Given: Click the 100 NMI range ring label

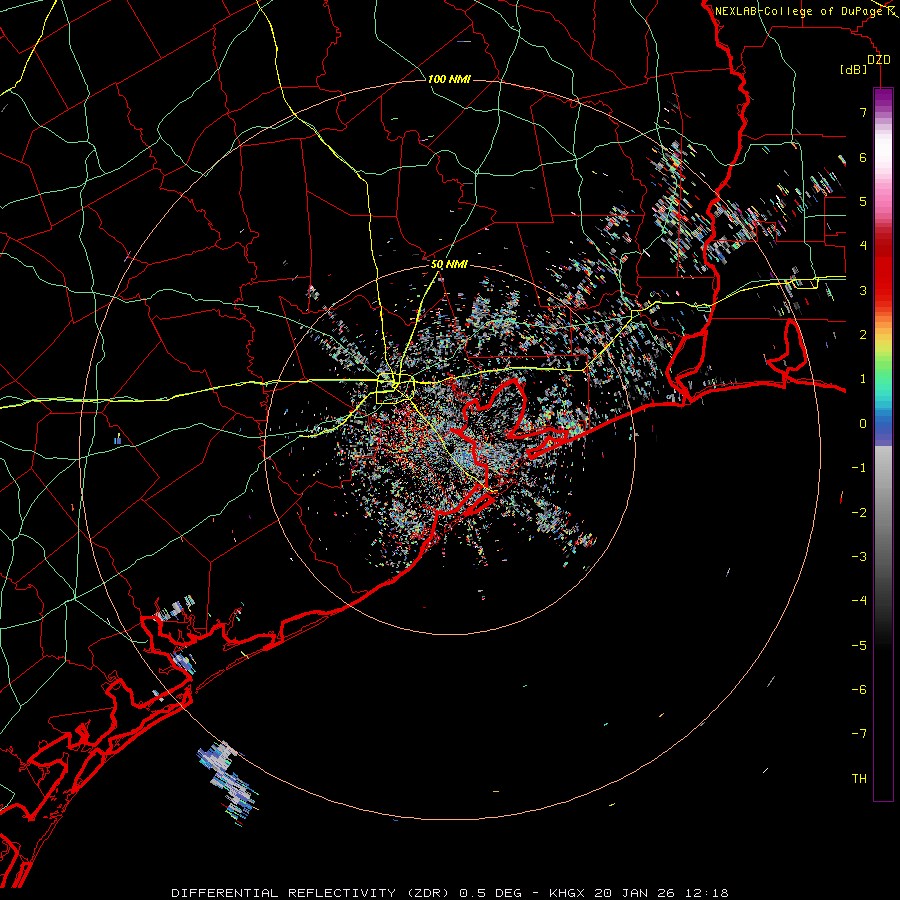Looking at the screenshot, I should (x=449, y=79).
